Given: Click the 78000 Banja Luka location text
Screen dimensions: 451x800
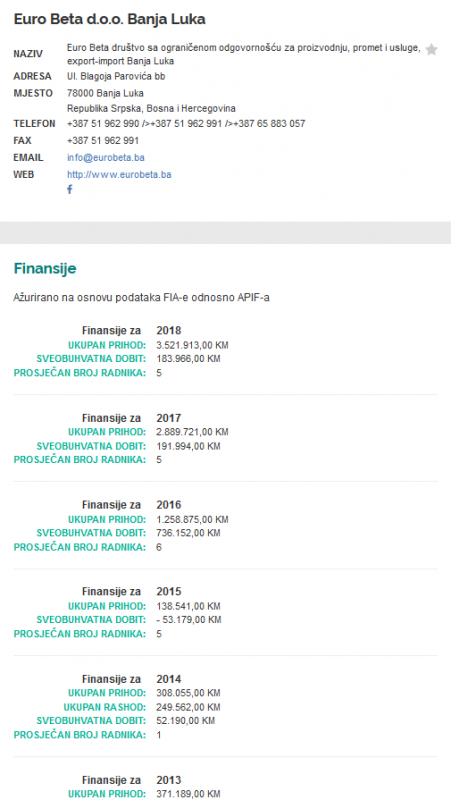Looking at the screenshot, I should coord(105,93).
